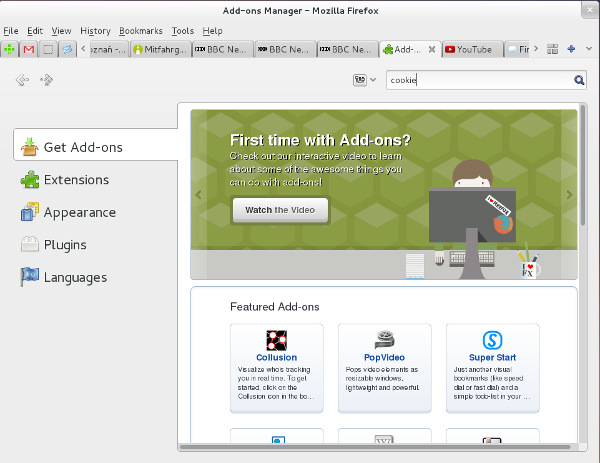Viewport: 600px width, 463px height.
Task: Open the Collusion add-on link
Action: (277, 357)
